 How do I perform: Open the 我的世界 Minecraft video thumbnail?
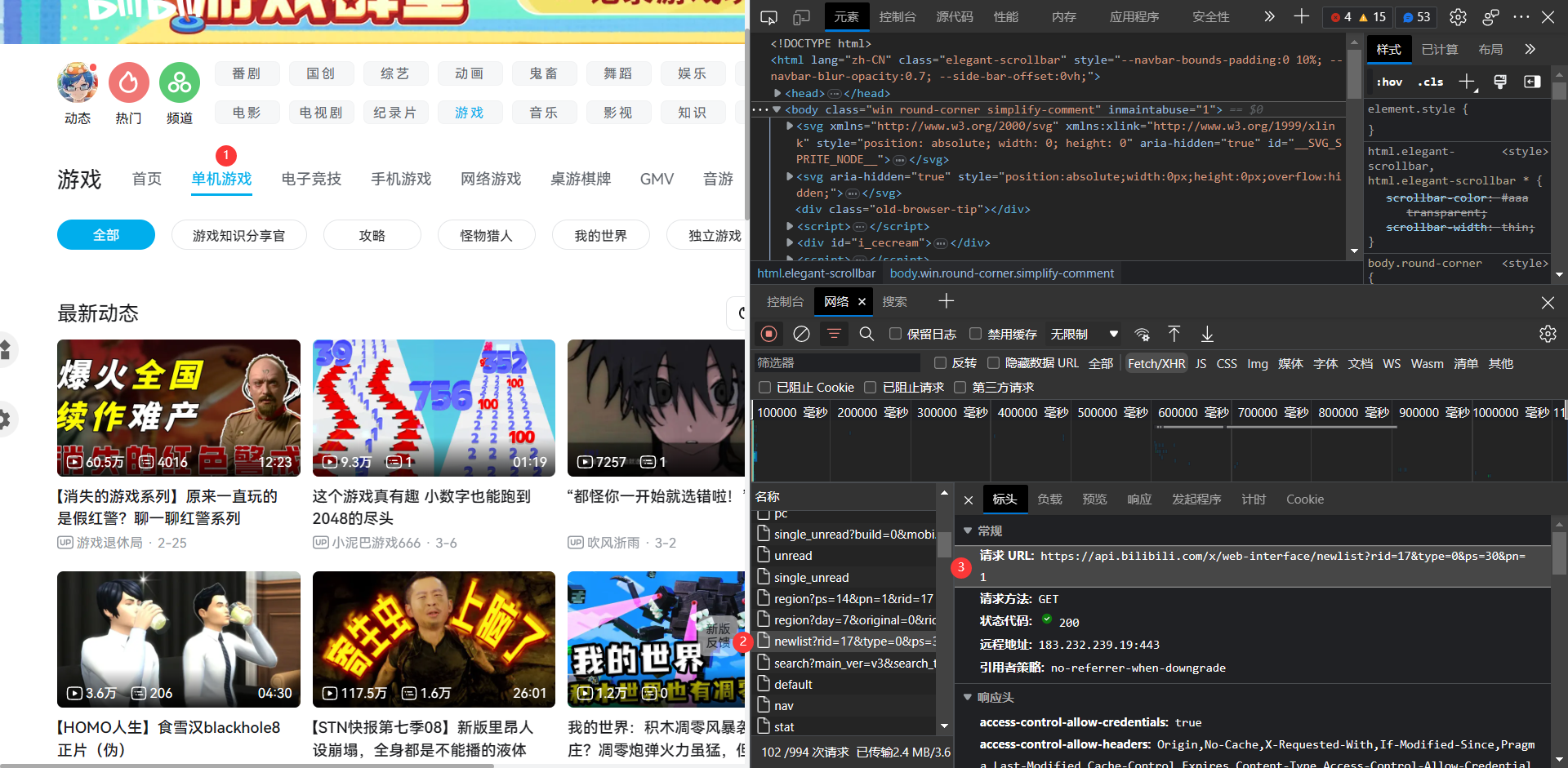coord(657,639)
